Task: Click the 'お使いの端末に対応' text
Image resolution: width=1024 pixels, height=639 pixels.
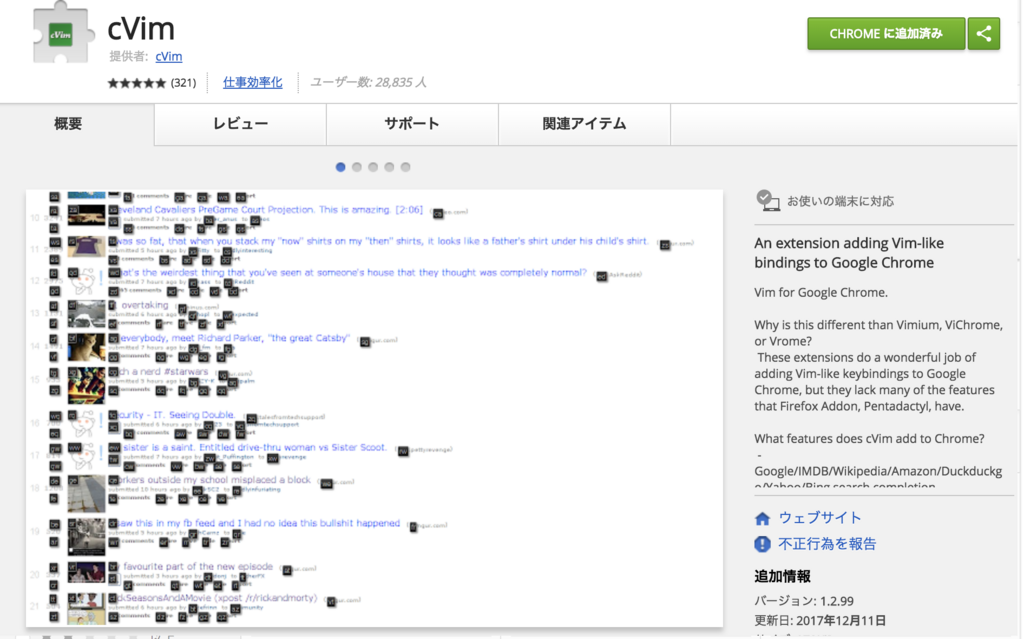Action: pyautogui.click(x=840, y=201)
